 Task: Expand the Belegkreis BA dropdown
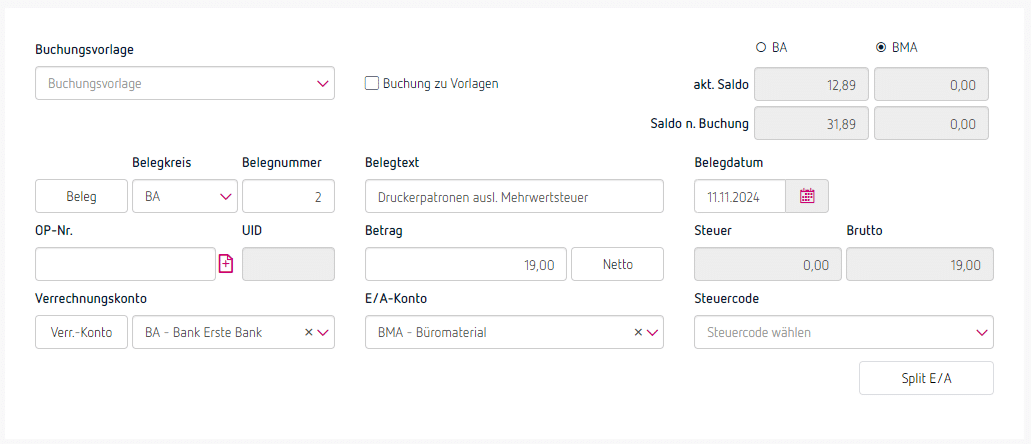[225, 197]
